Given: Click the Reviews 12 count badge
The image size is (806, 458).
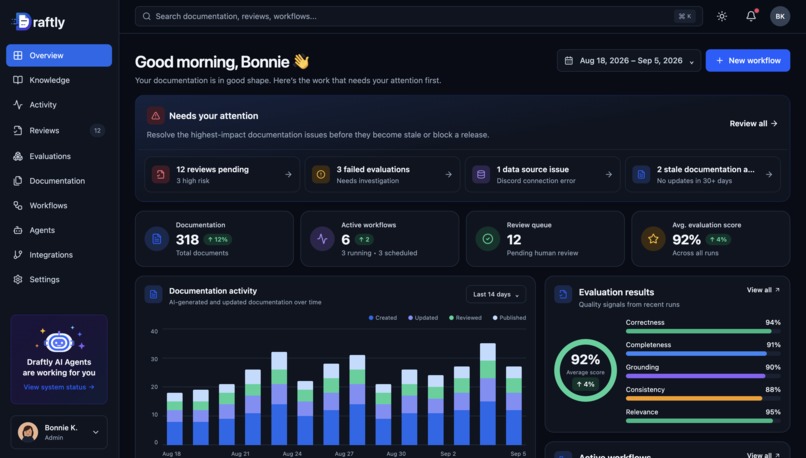Looking at the screenshot, I should [x=97, y=131].
